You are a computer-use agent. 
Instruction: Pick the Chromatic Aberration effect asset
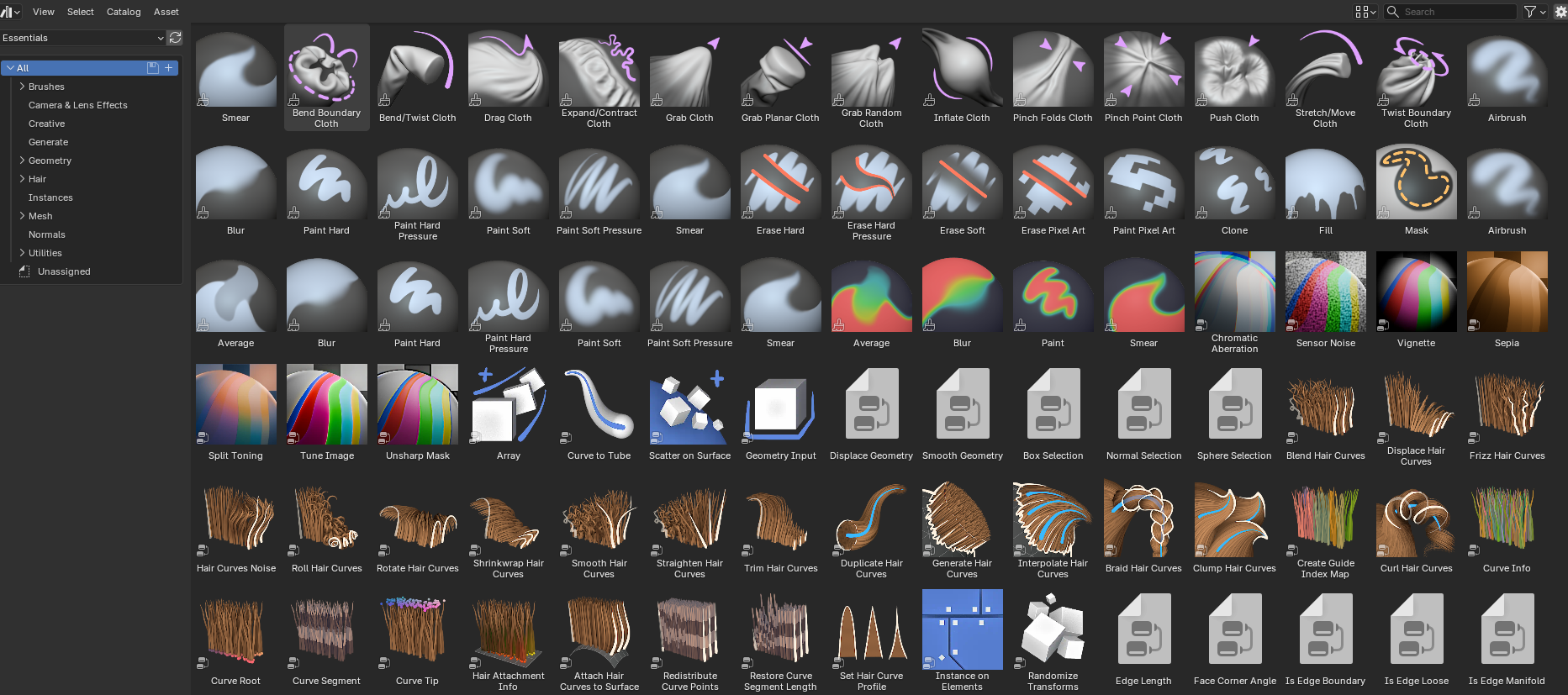(1235, 303)
